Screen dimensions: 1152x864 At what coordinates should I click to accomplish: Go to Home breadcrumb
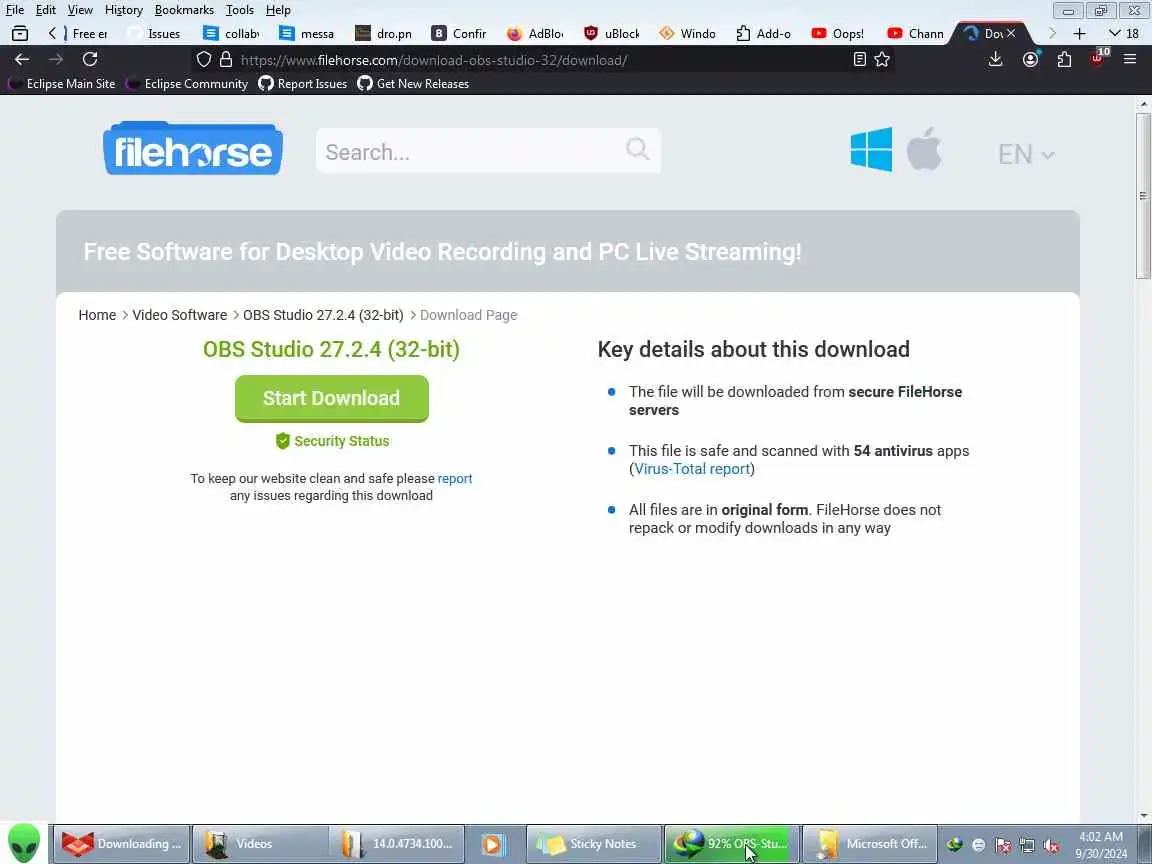click(x=97, y=315)
